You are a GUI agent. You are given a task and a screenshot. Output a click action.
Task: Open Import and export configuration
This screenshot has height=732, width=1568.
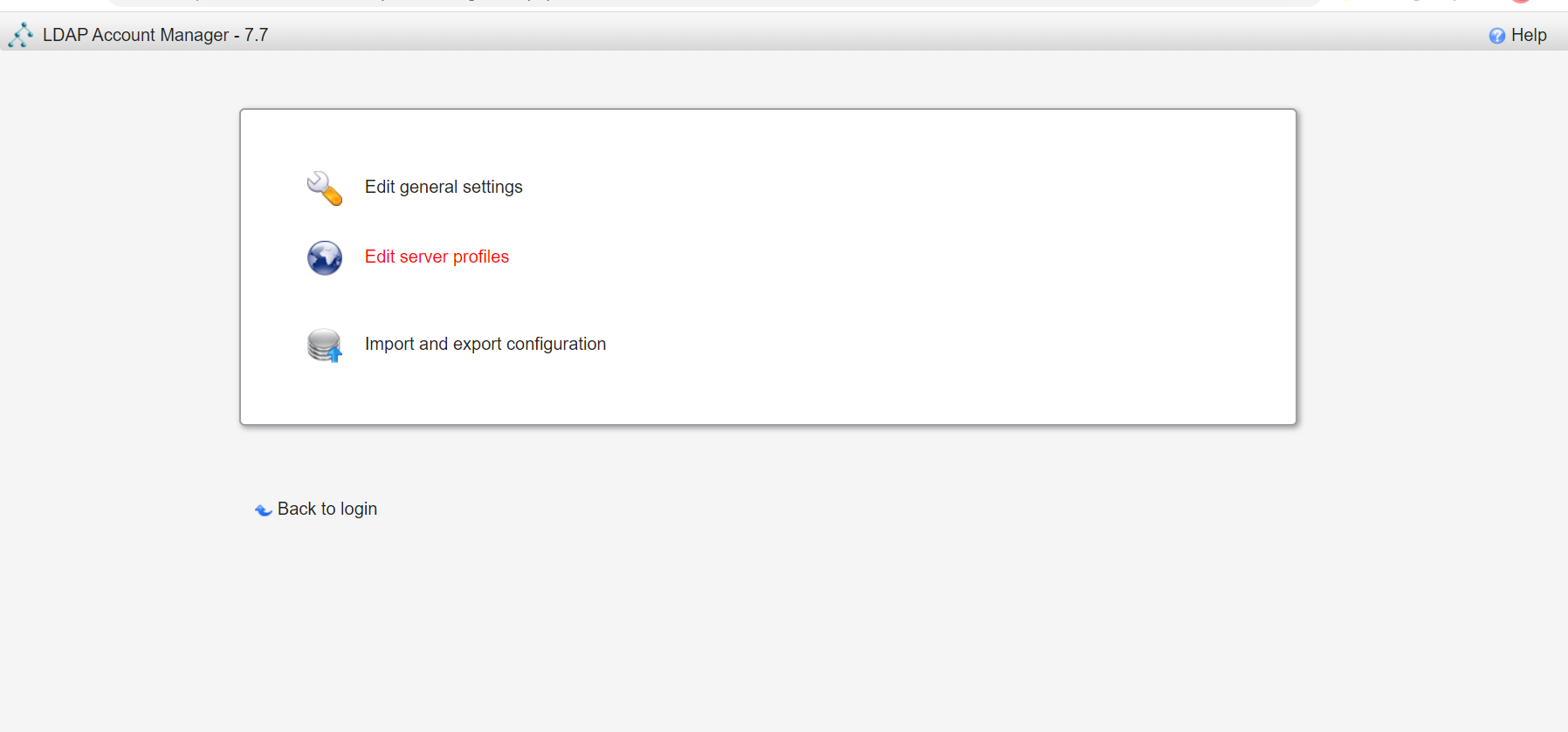point(485,344)
